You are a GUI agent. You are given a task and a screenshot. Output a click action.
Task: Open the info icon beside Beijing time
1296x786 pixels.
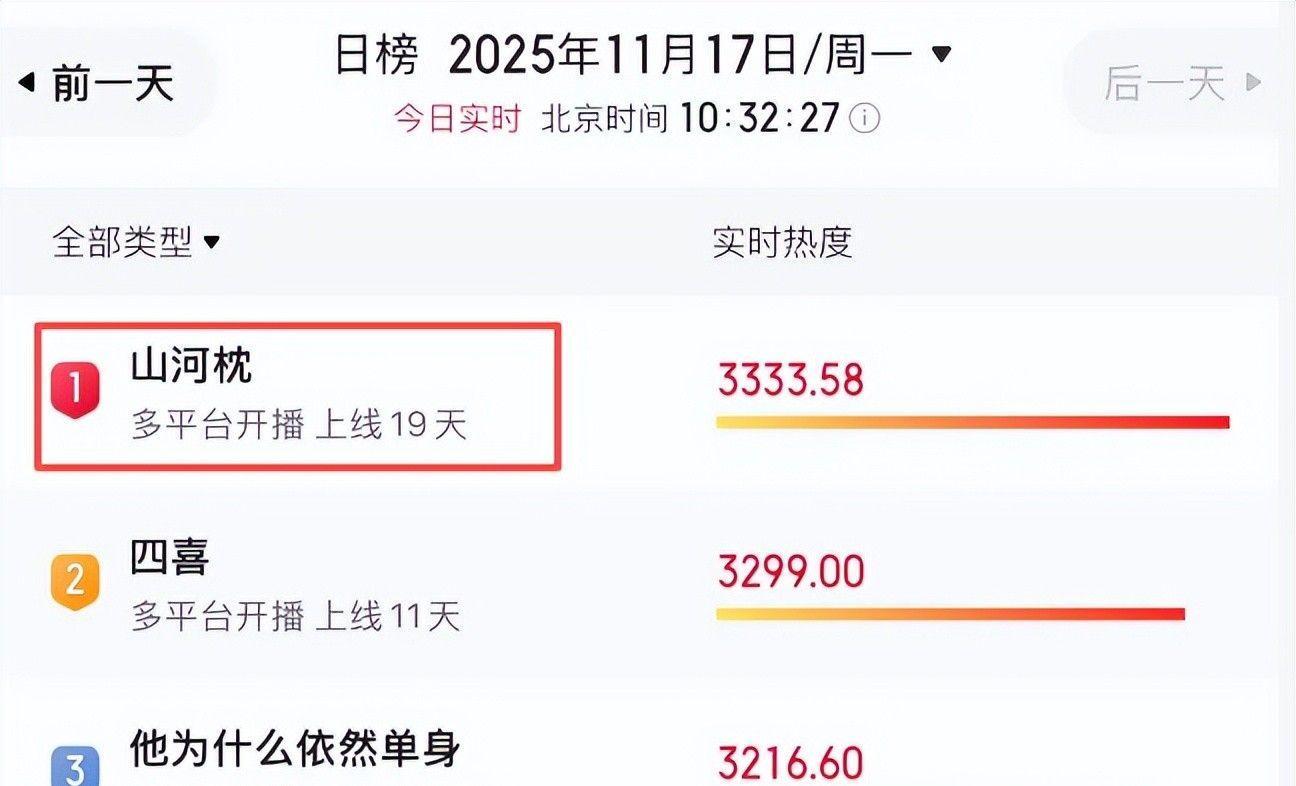coord(866,118)
